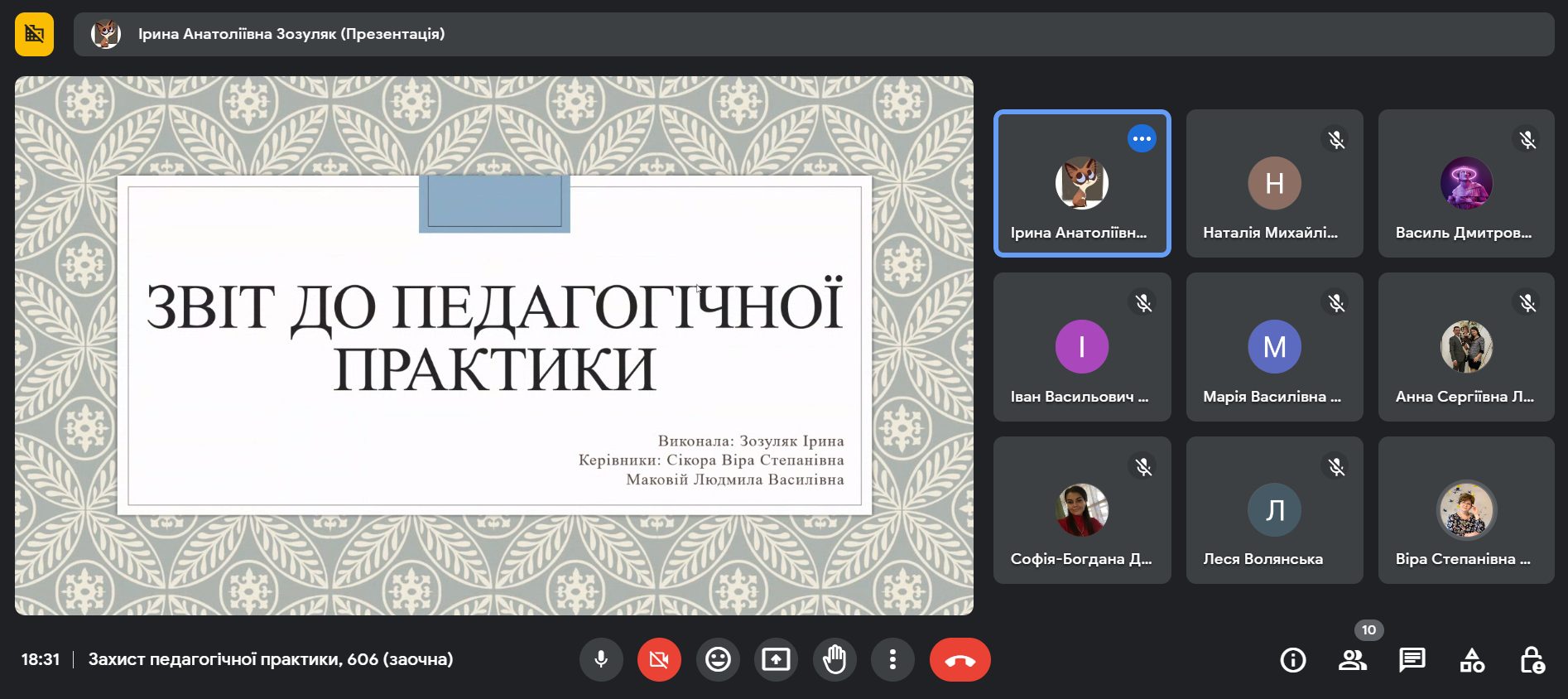Click the present now screen-share button
Viewport: 1568px width, 699px height.
coord(776,659)
